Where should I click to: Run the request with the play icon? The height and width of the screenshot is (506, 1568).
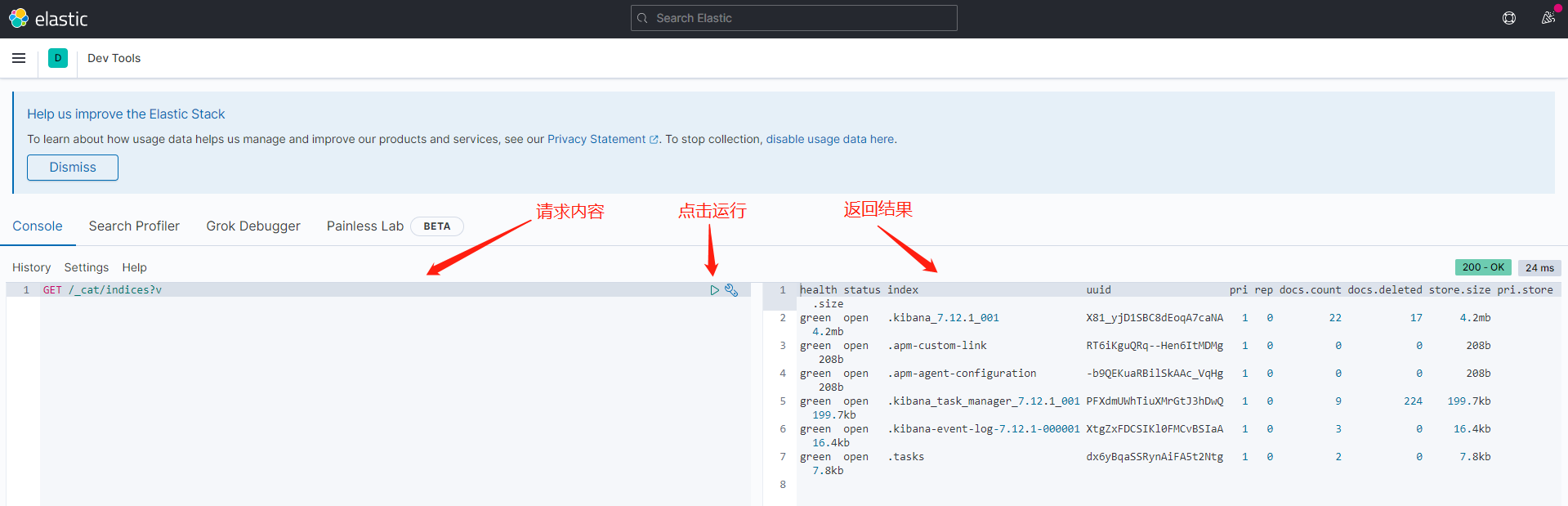pyautogui.click(x=715, y=290)
